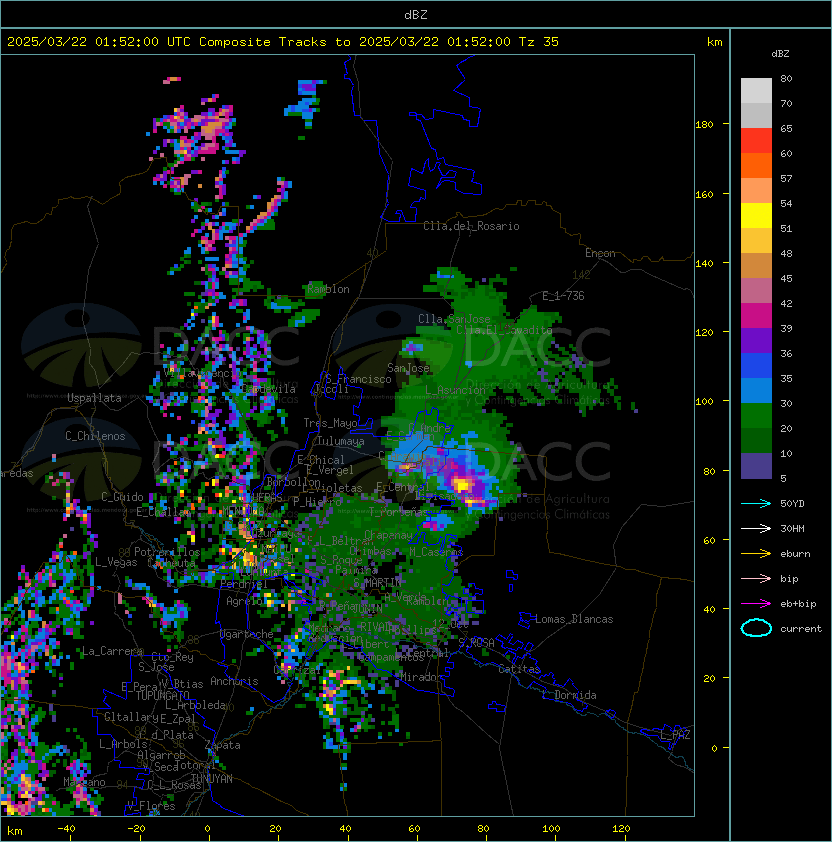Click the white 30HM arrow in the legend
Screen dimensions: 832x842
click(x=756, y=528)
